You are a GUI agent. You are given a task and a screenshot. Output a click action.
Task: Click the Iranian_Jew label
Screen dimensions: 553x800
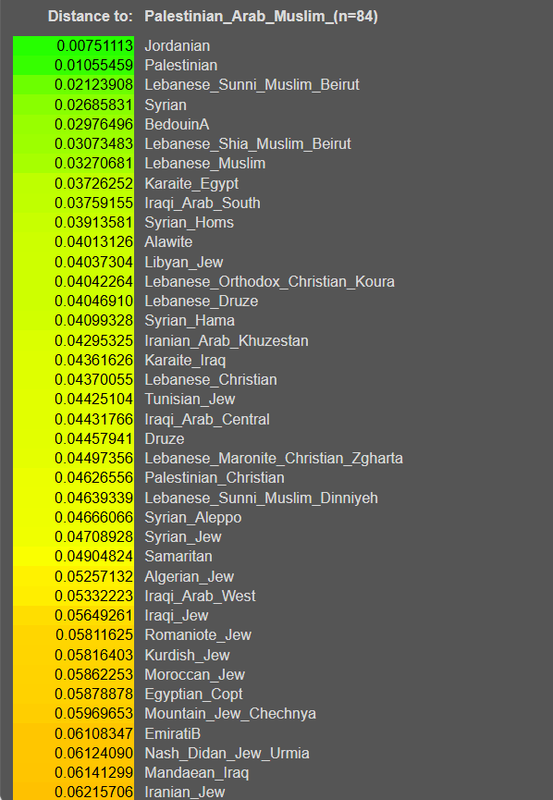(185, 792)
